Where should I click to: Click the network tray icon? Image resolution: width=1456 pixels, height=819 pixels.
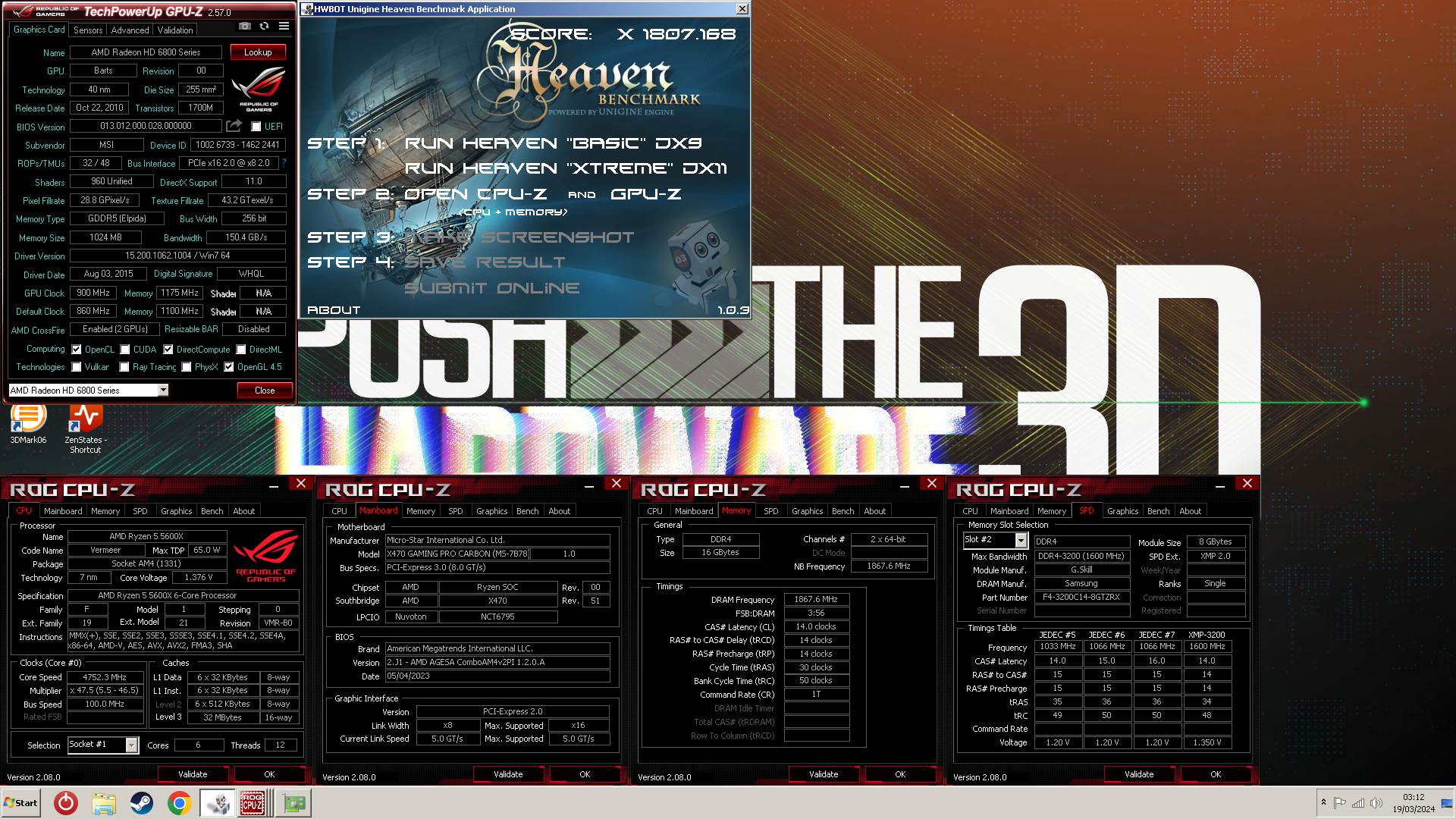coord(1358,803)
